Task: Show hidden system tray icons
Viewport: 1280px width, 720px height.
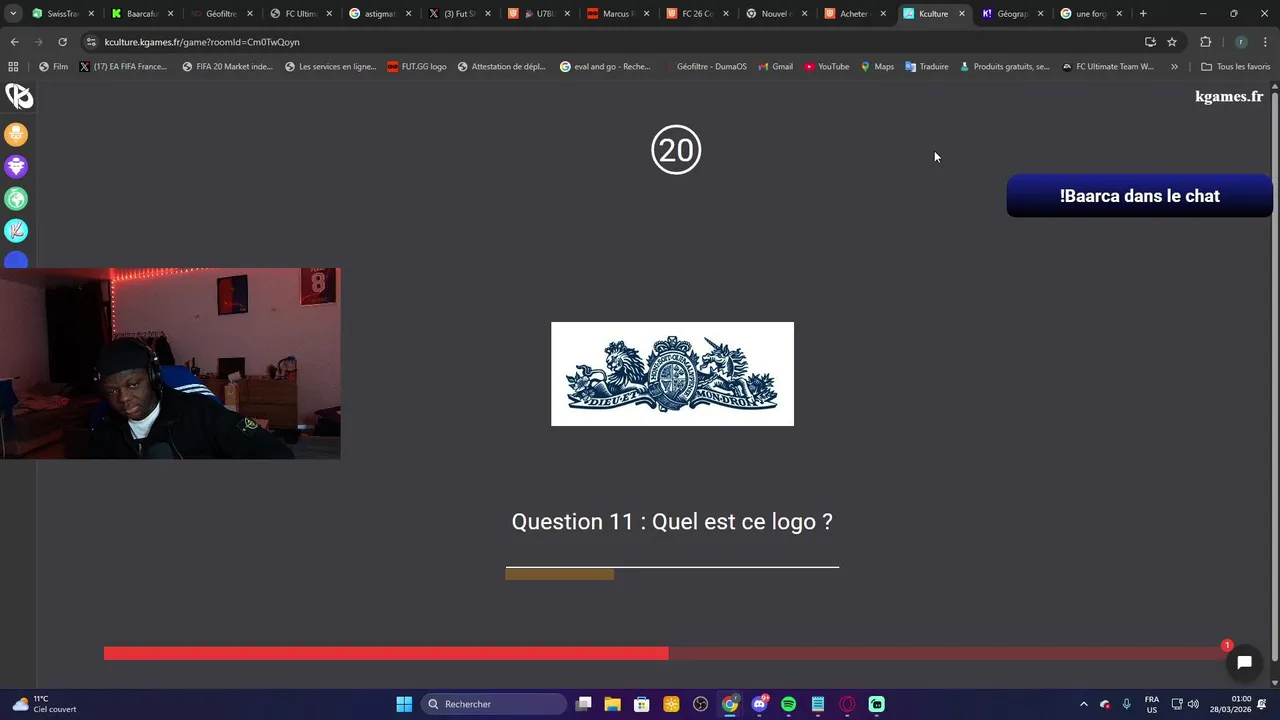Action: (x=1083, y=704)
